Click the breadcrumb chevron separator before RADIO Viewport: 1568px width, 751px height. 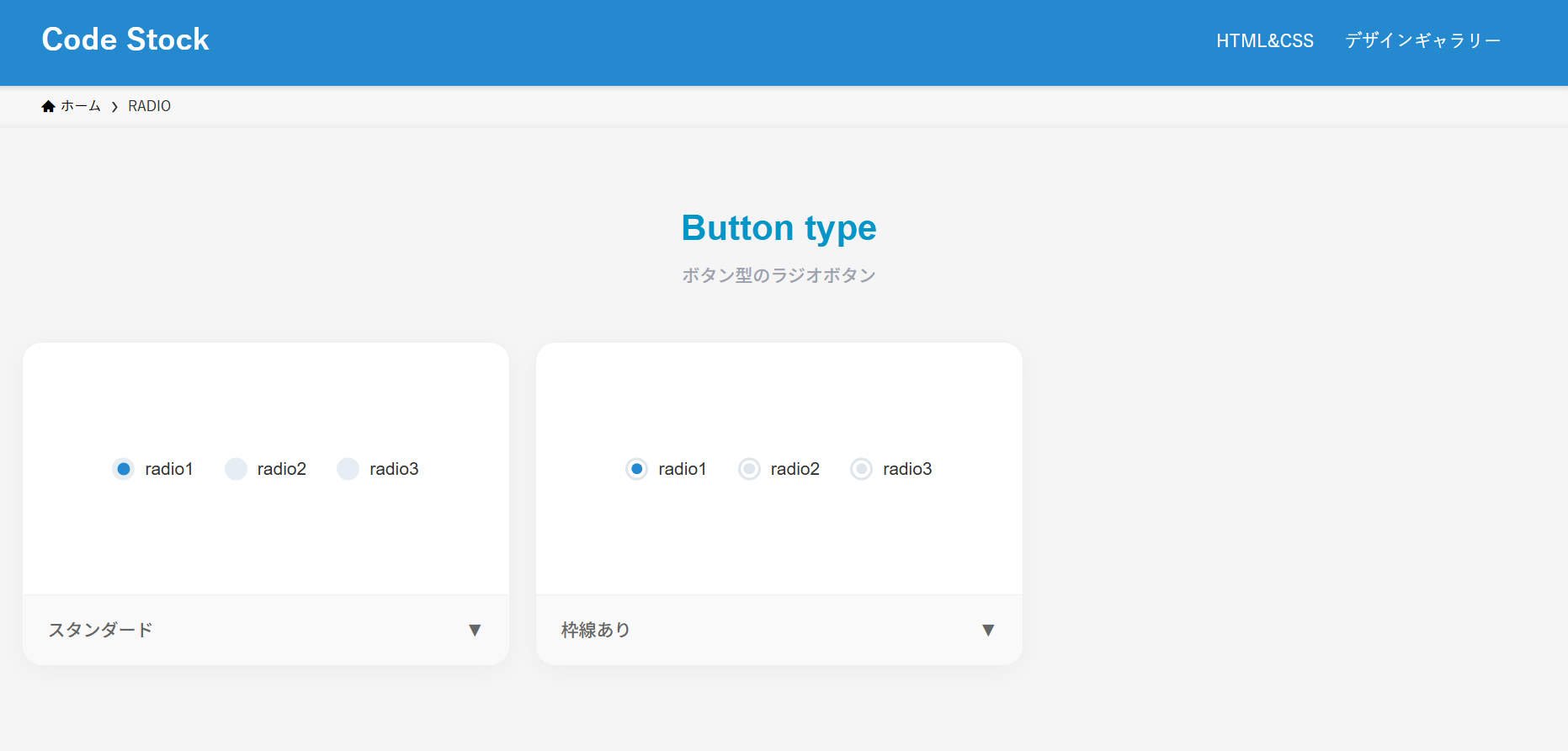[x=114, y=107]
